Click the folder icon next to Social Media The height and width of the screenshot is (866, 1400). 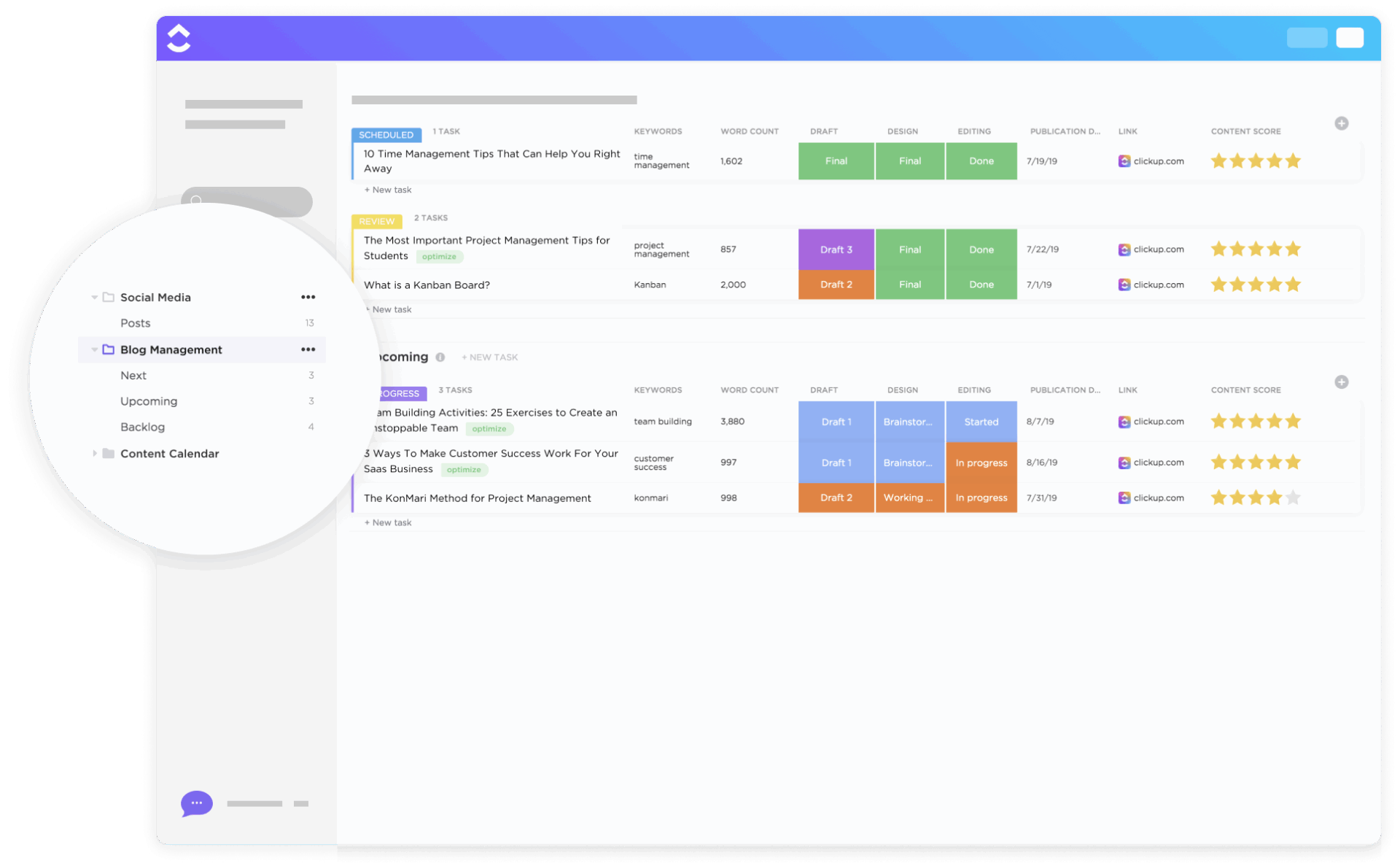tap(107, 297)
